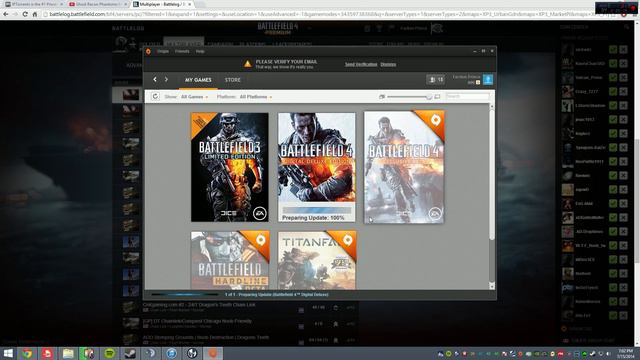Select the Battlefield Hardline Beta tile
This screenshot has width=640, height=360.
coord(230,260)
